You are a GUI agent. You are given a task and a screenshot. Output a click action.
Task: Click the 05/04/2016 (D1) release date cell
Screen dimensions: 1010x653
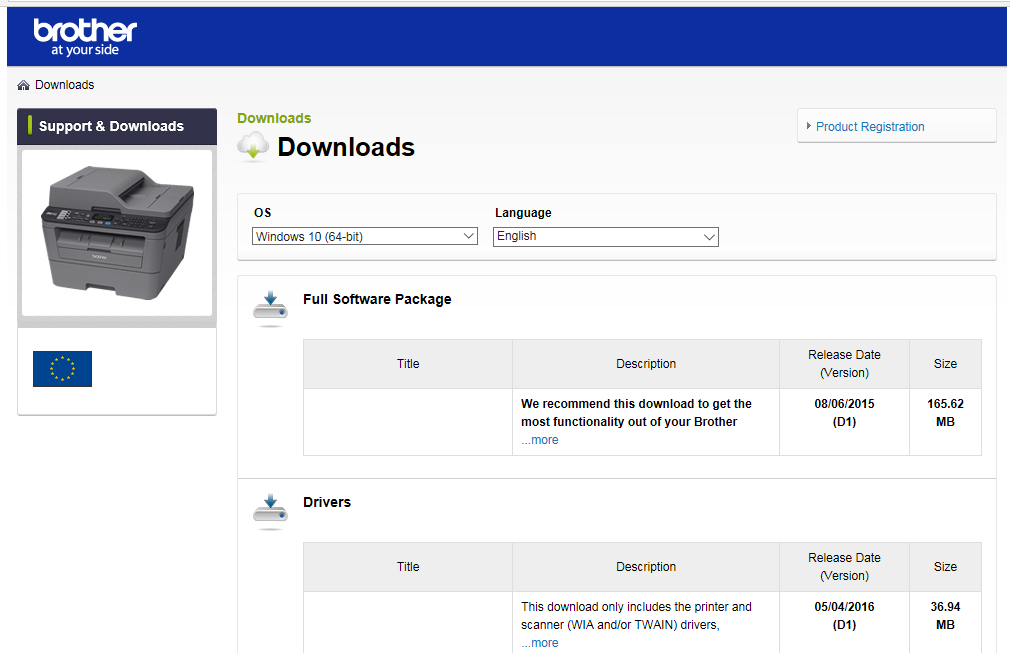click(844, 622)
